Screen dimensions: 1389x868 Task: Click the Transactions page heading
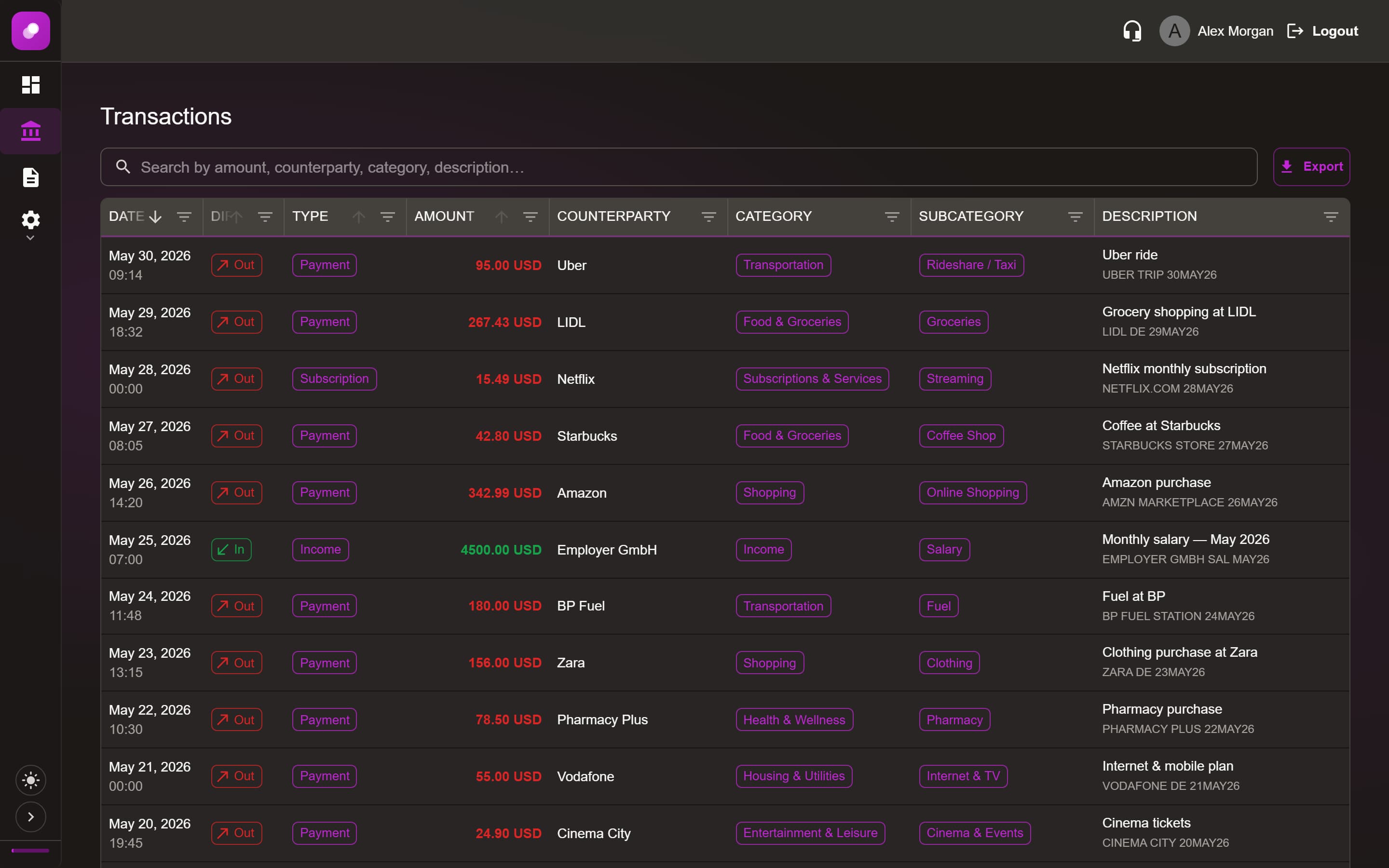click(166, 117)
